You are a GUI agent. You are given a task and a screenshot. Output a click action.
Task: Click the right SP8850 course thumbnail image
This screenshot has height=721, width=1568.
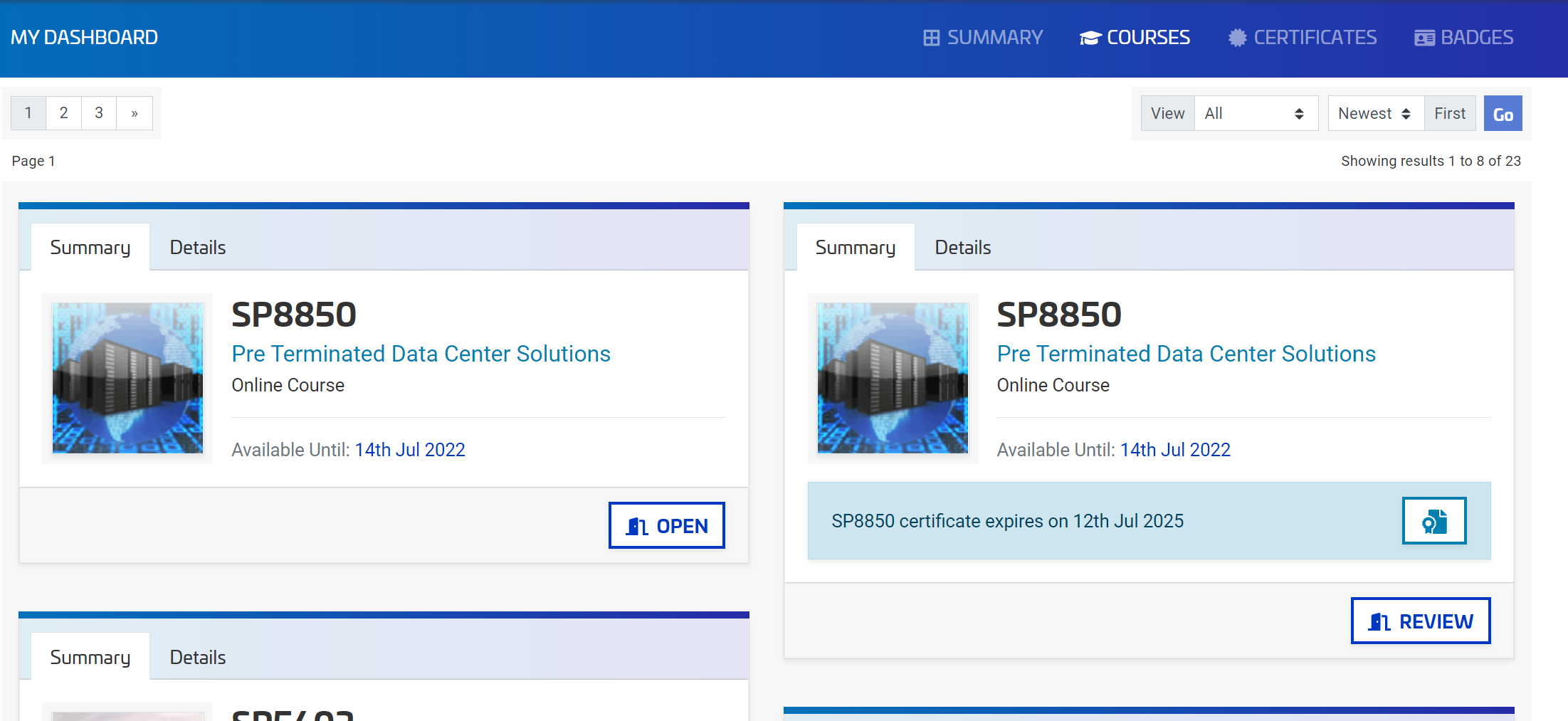893,378
